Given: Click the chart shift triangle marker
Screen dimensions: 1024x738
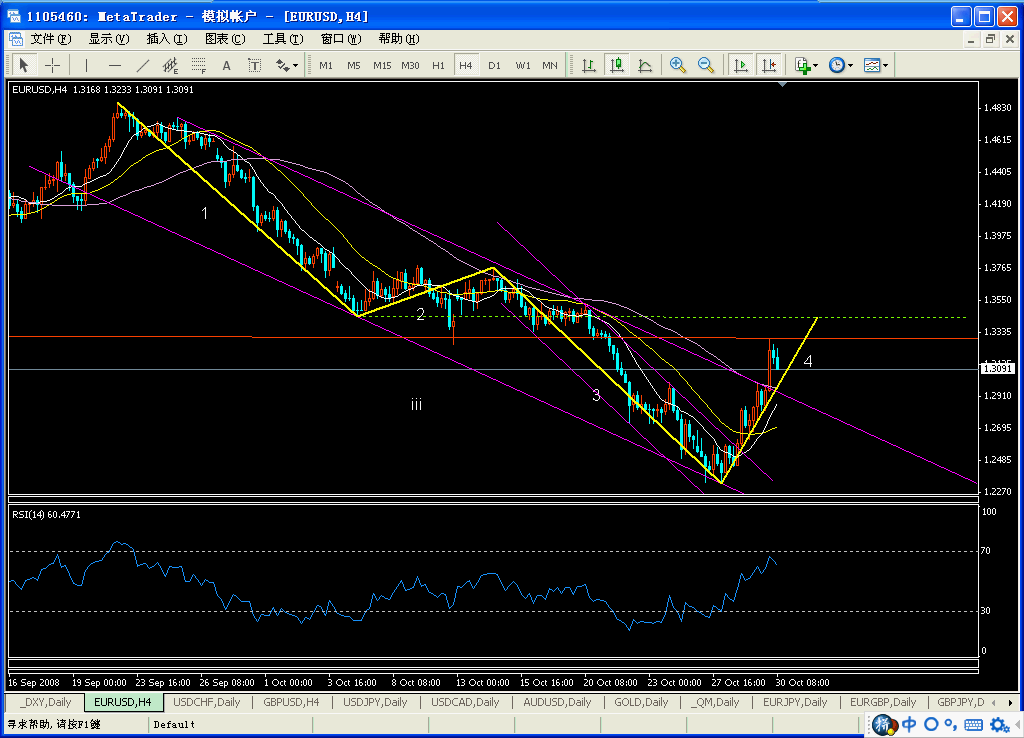Looking at the screenshot, I should 782,84.
